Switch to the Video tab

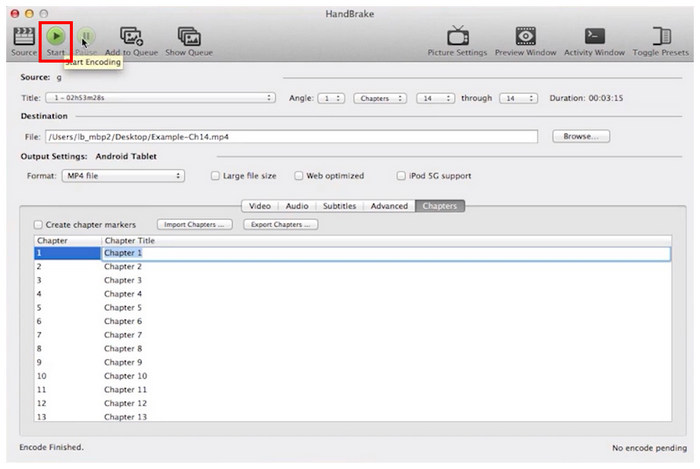tap(260, 206)
